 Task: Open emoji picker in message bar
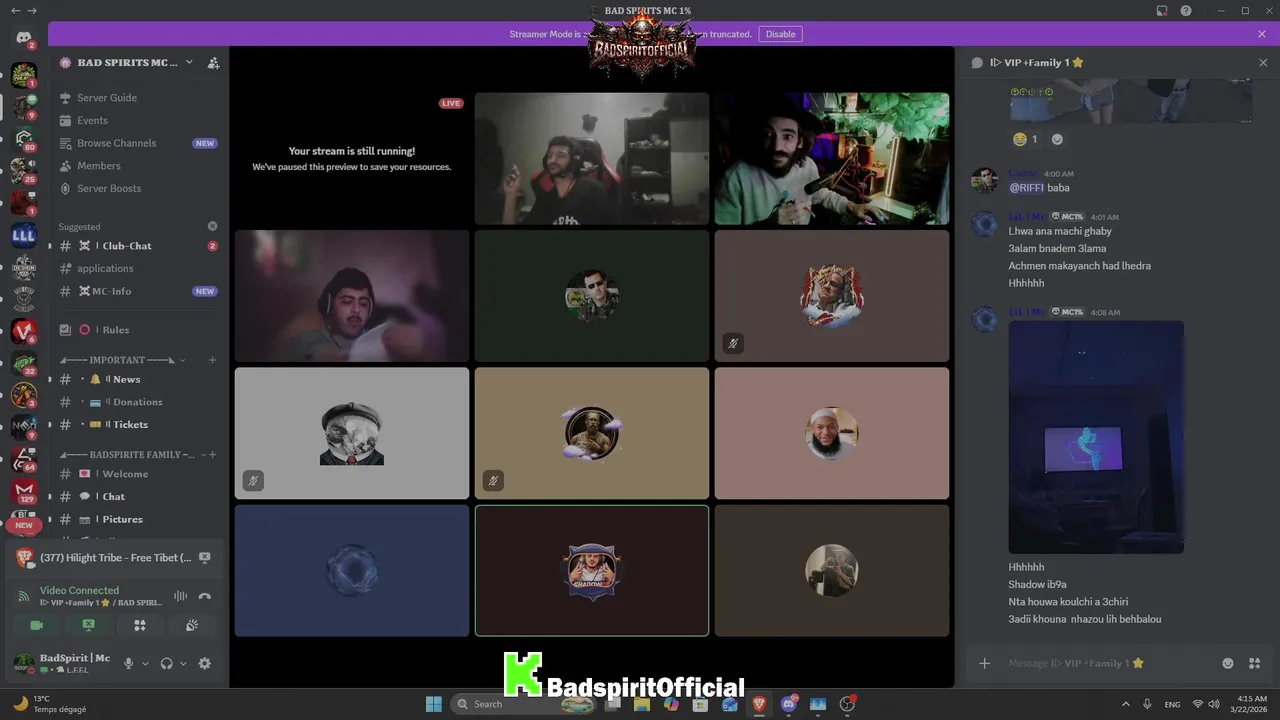1228,663
